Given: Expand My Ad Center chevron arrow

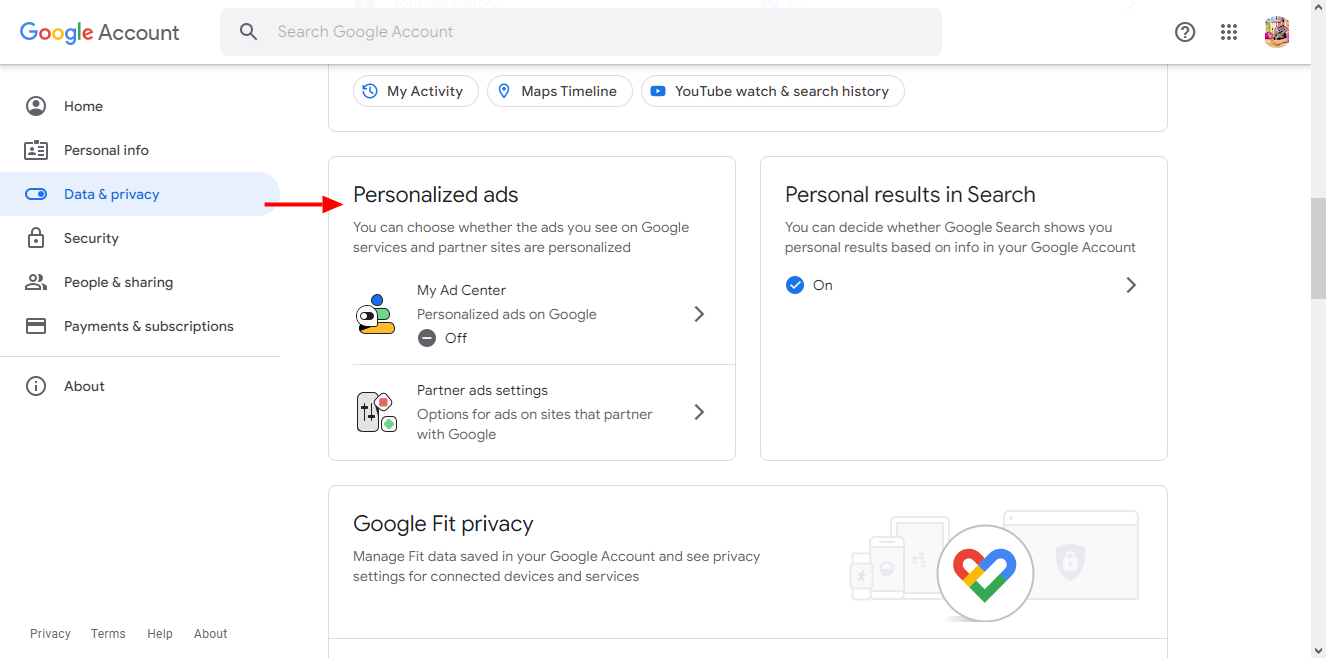Looking at the screenshot, I should point(699,314).
